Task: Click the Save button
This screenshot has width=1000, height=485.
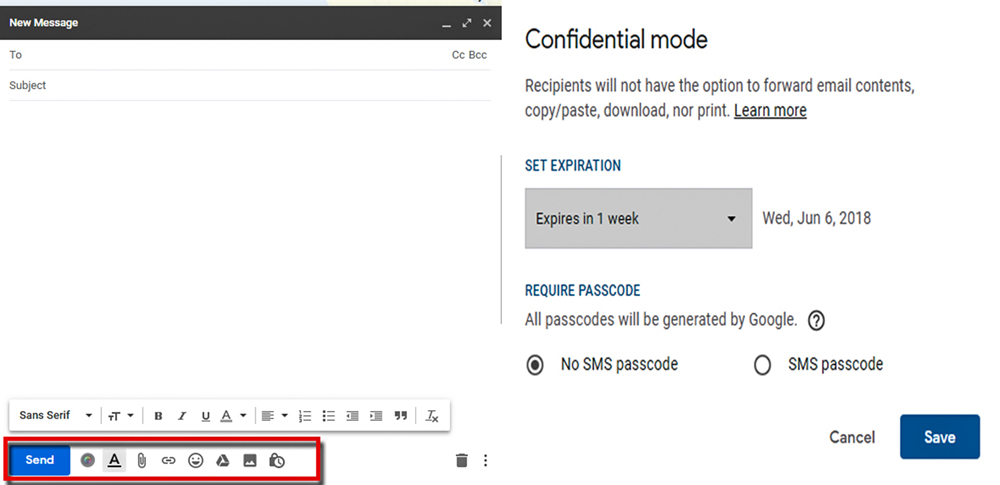Action: point(939,437)
